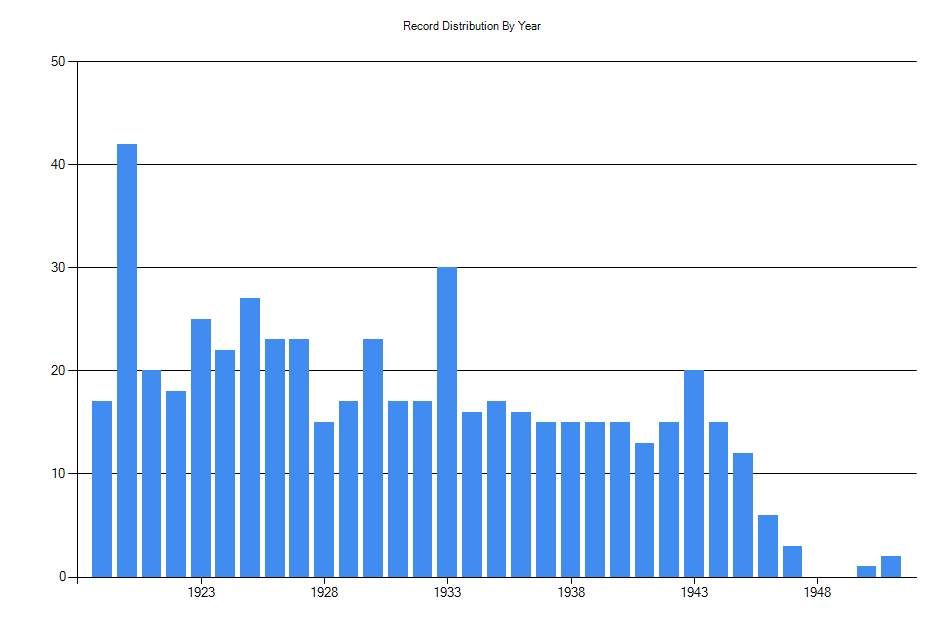Click the x-axis label 1933
The height and width of the screenshot is (630, 945).
pos(447,592)
